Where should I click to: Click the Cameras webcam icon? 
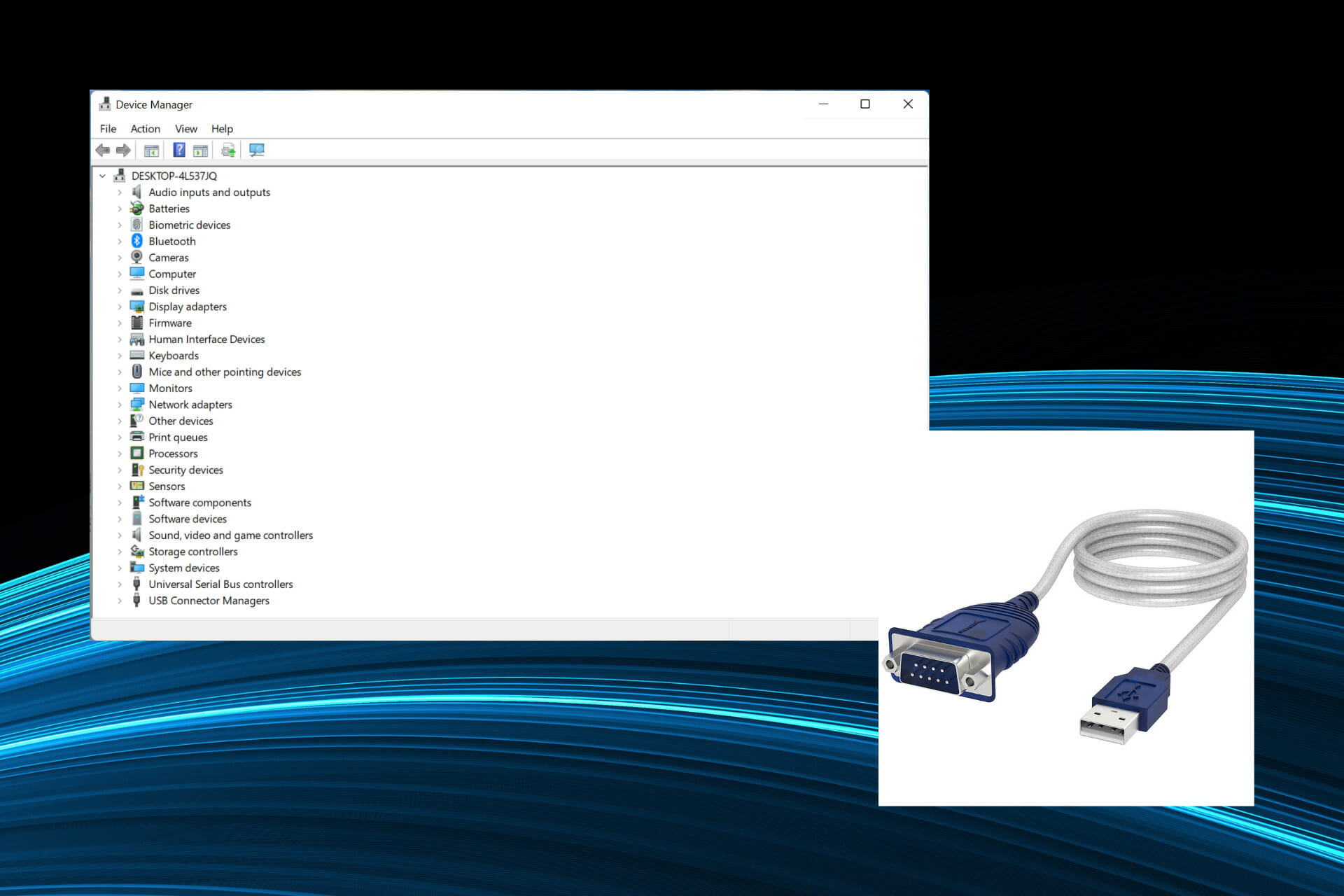(x=137, y=257)
